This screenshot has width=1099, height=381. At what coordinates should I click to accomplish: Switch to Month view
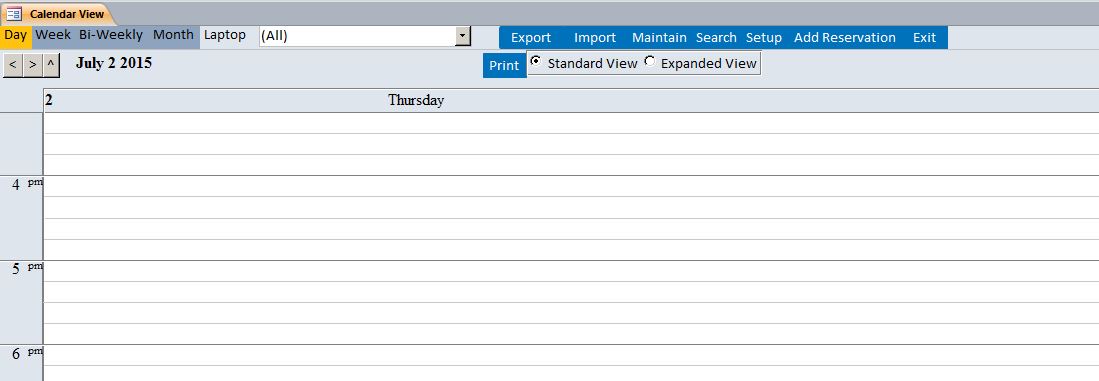point(173,35)
